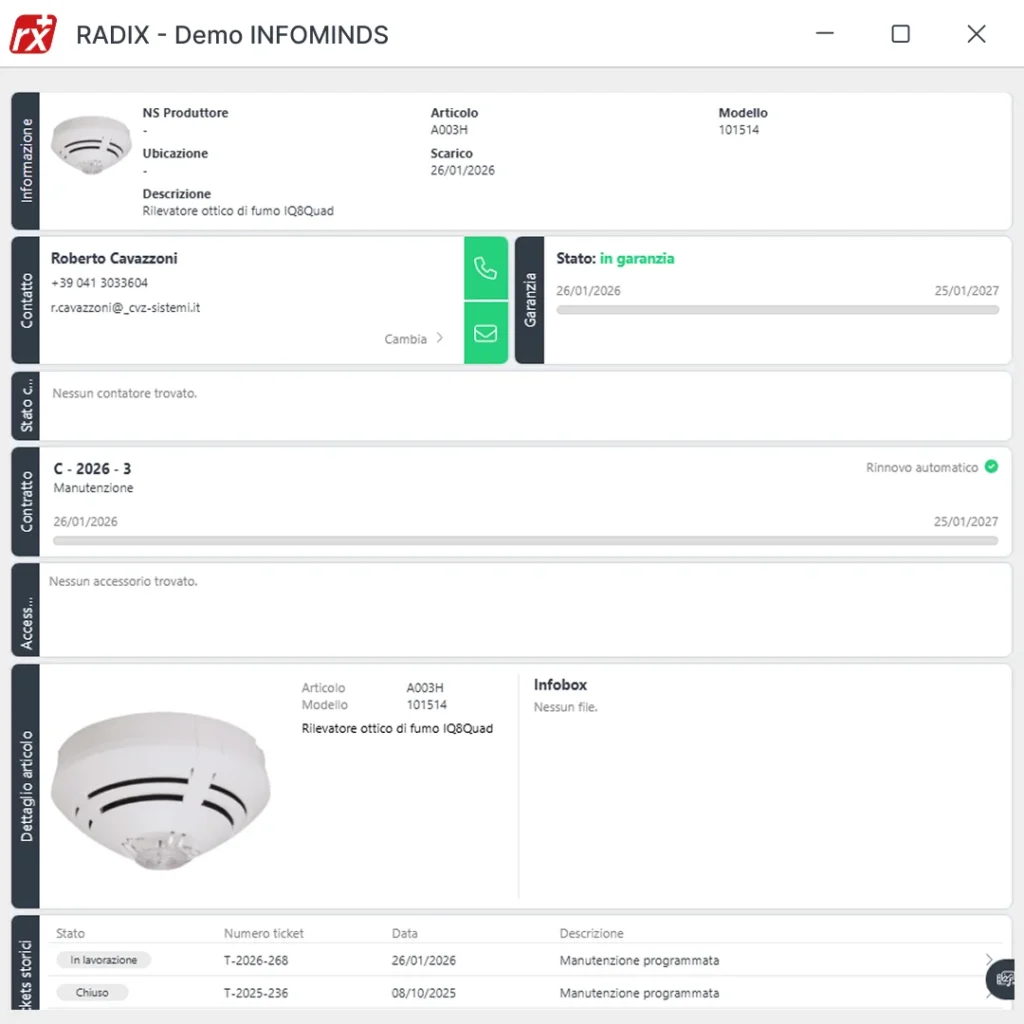
Task: Click the phone number +39 041 3033604
Action: click(x=99, y=283)
